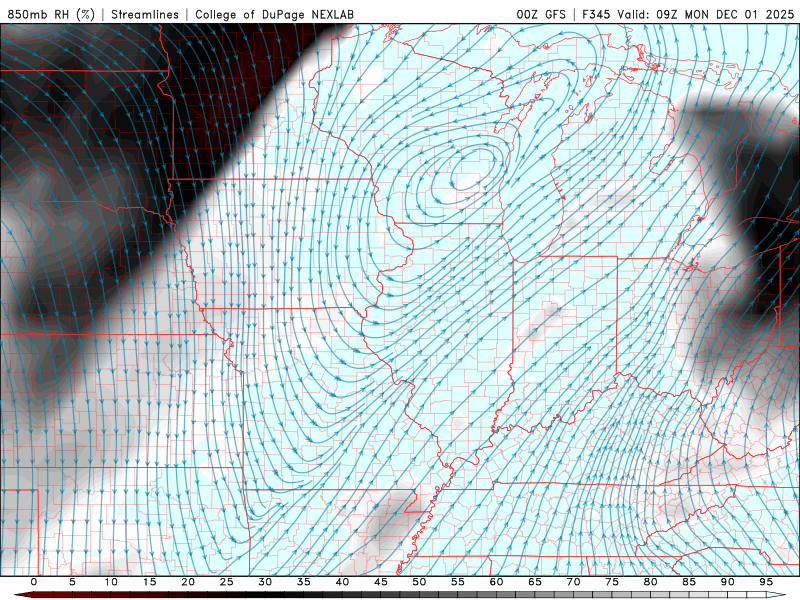This screenshot has height=600, width=800.
Task: Click the "College of DuPage NEXLAB" label
Action: (274, 14)
